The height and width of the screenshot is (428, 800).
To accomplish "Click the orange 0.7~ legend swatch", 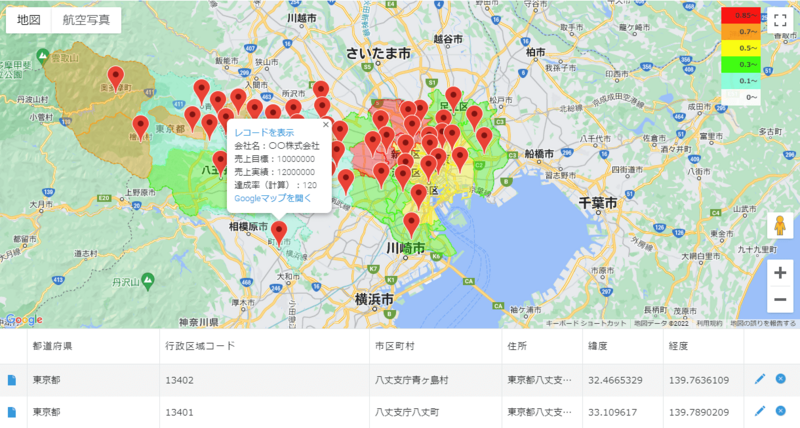I will tap(740, 32).
